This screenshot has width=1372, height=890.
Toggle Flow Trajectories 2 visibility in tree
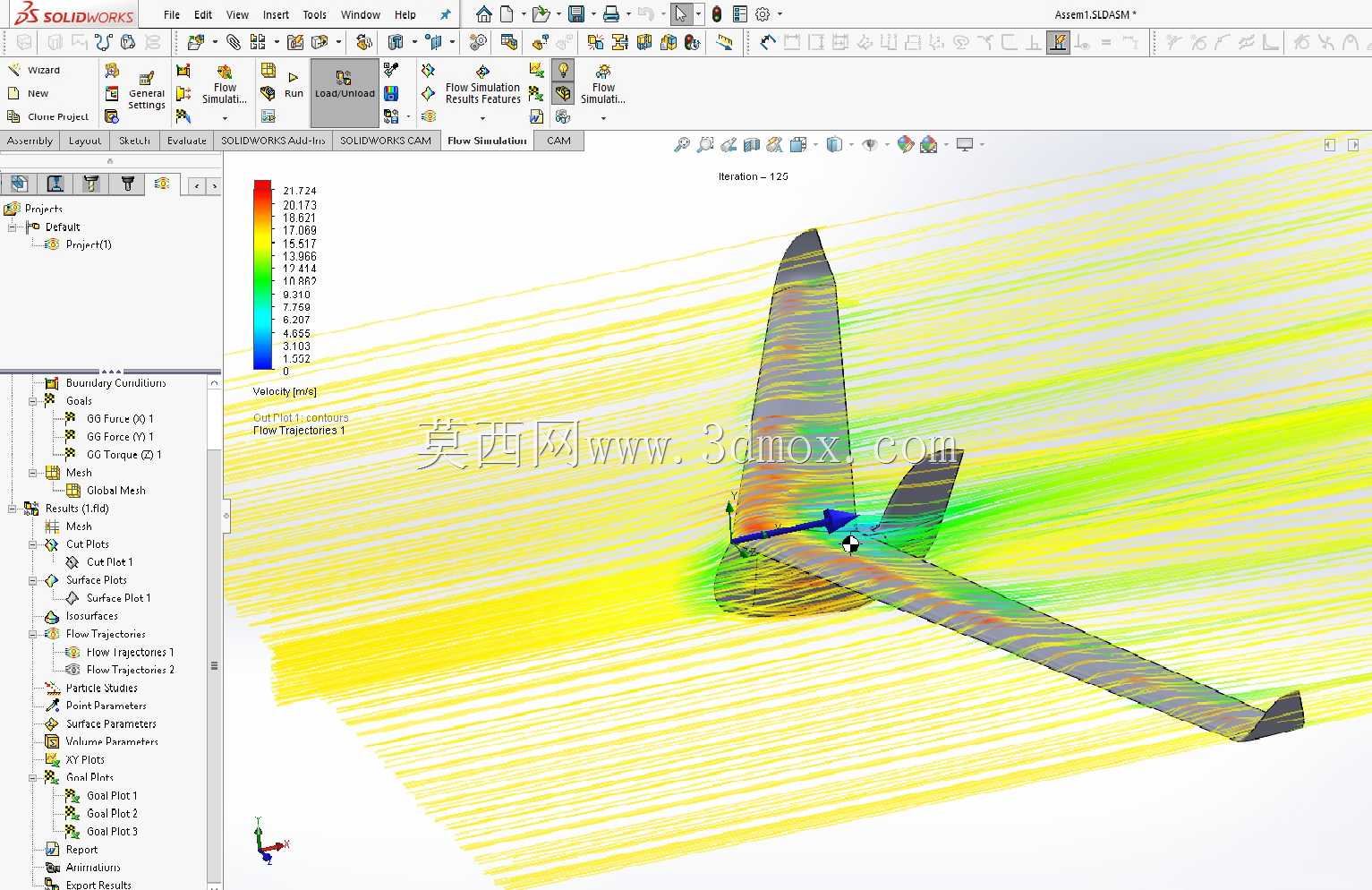[73, 670]
